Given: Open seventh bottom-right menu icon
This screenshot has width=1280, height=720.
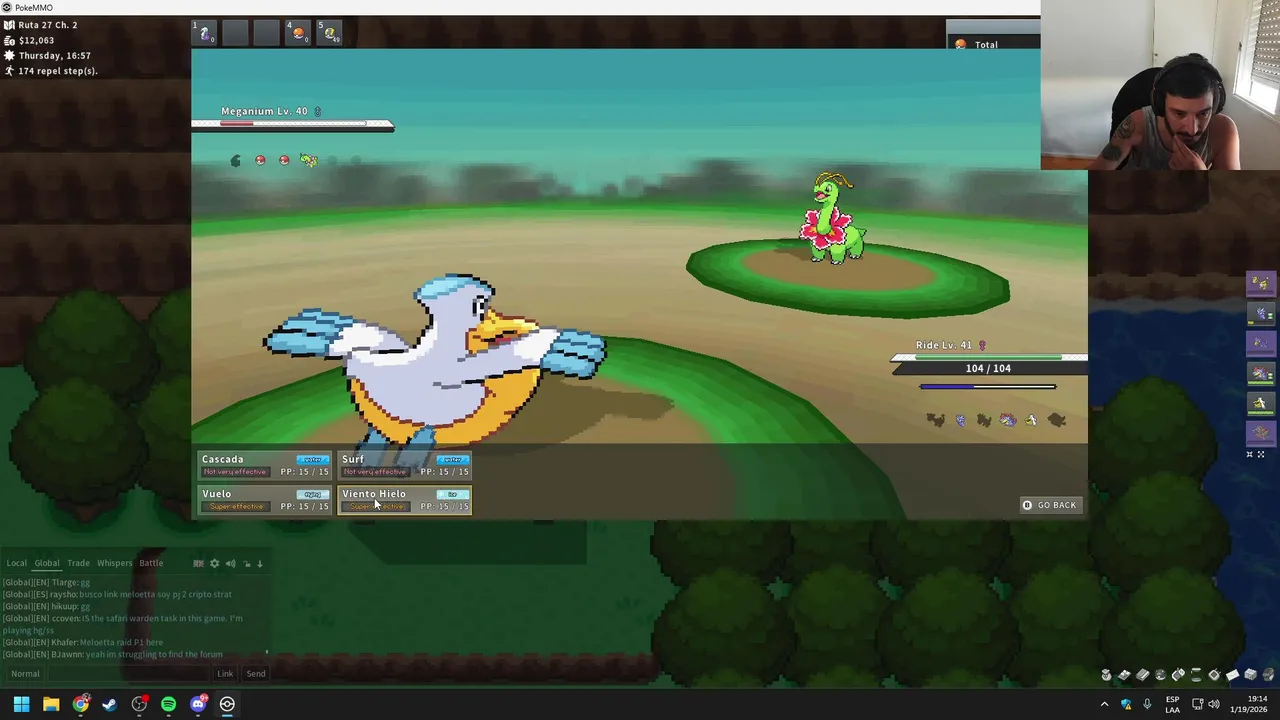Looking at the screenshot, I should pos(1215,675).
